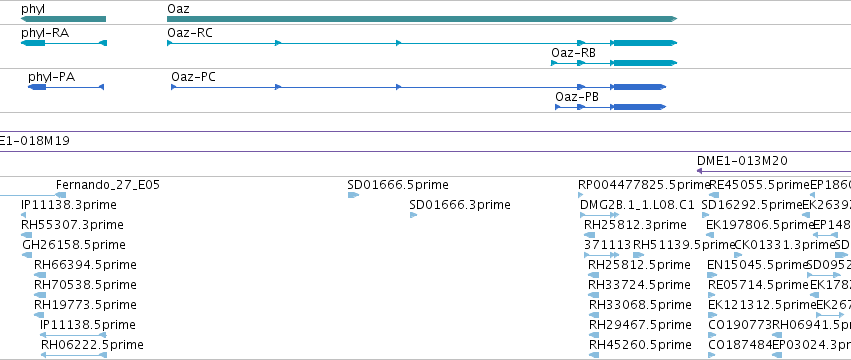Select the Oaz gene span bar
The width and height of the screenshot is (851, 360).
[x=422, y=19]
